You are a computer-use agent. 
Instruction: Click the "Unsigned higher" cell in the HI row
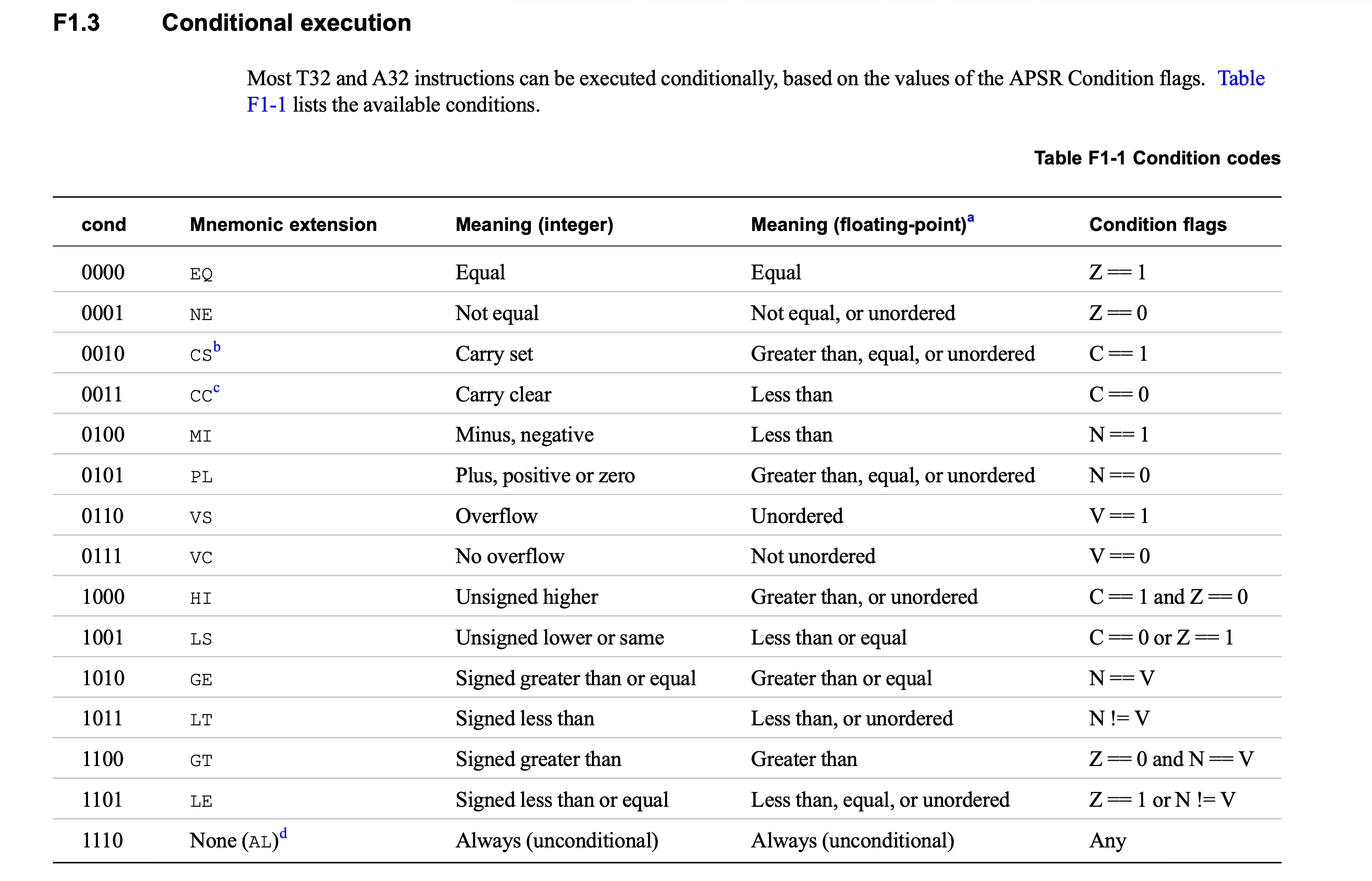tap(526, 597)
